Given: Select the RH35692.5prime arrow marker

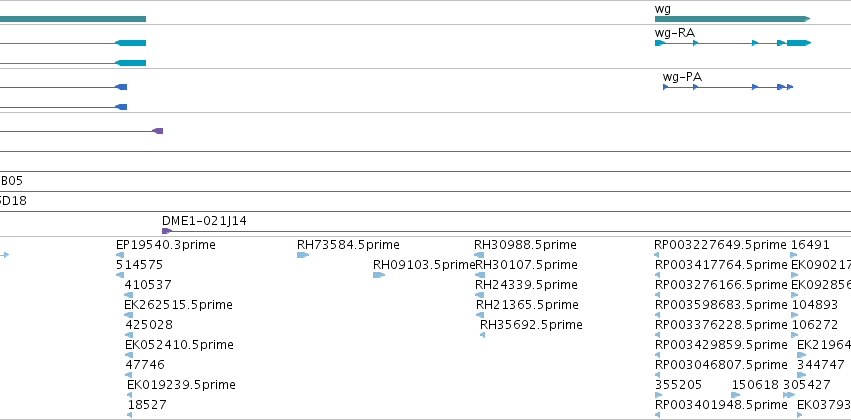Looking at the screenshot, I should [x=482, y=335].
